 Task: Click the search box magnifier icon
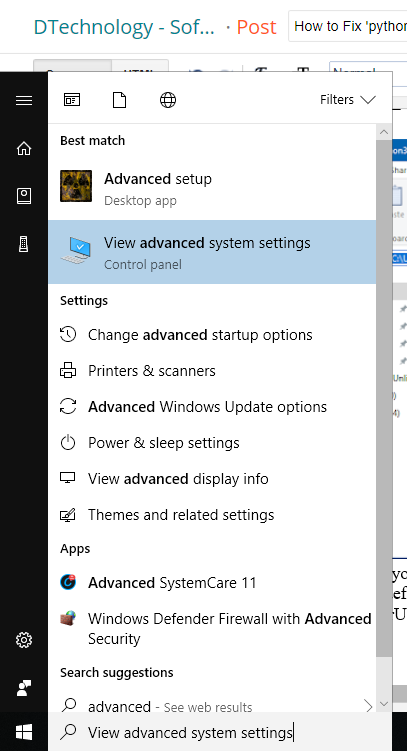click(x=69, y=731)
